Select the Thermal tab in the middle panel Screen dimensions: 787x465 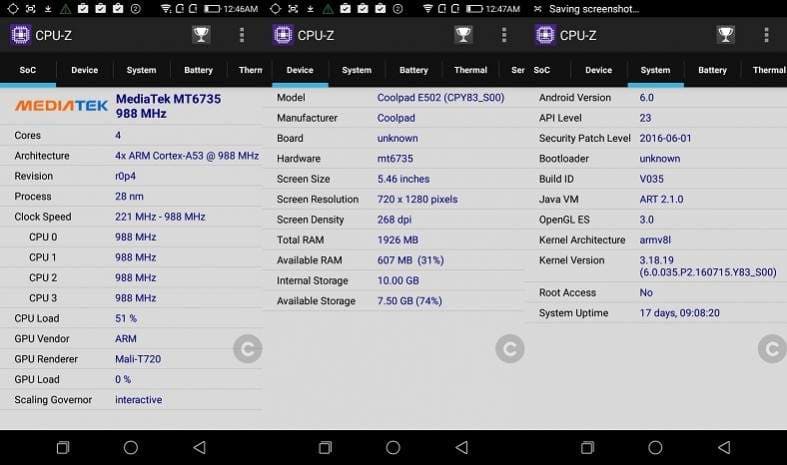click(470, 70)
